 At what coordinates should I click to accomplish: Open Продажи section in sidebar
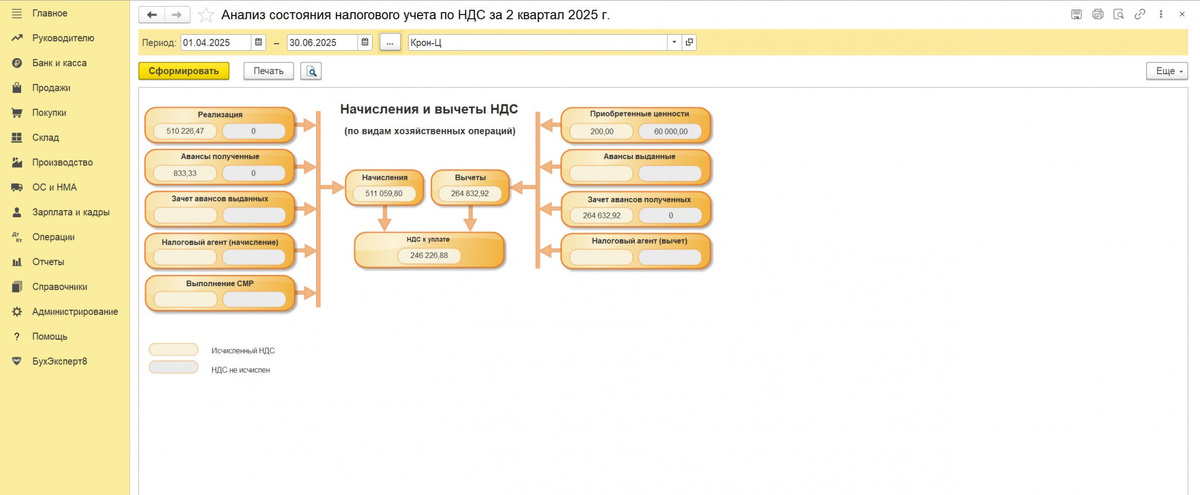tap(51, 88)
